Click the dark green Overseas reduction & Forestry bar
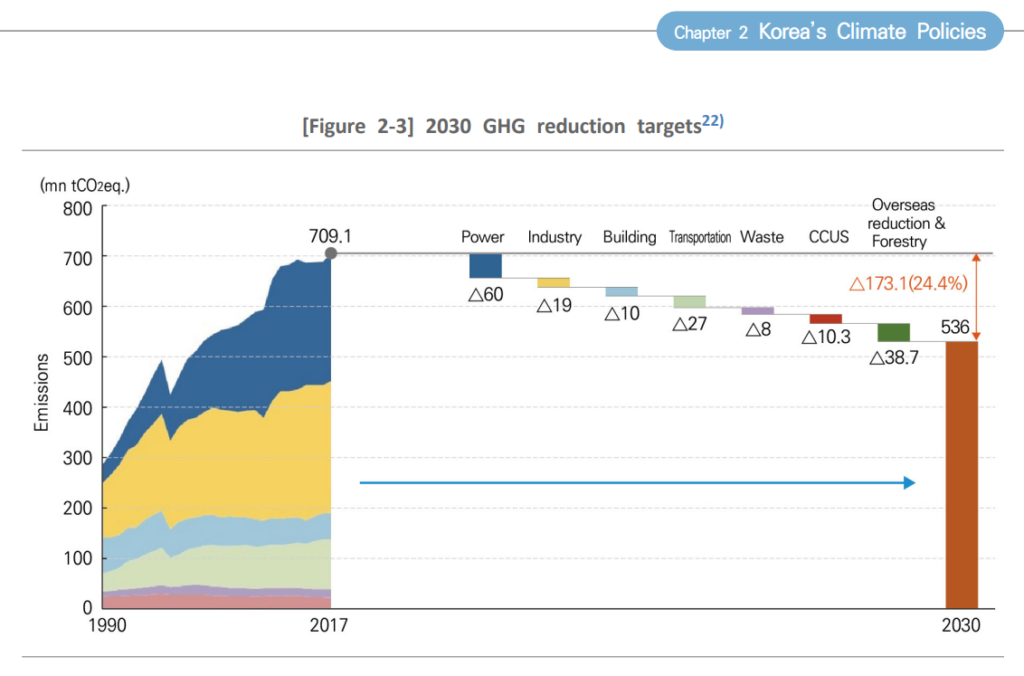The width and height of the screenshot is (1024, 676). coord(894,332)
